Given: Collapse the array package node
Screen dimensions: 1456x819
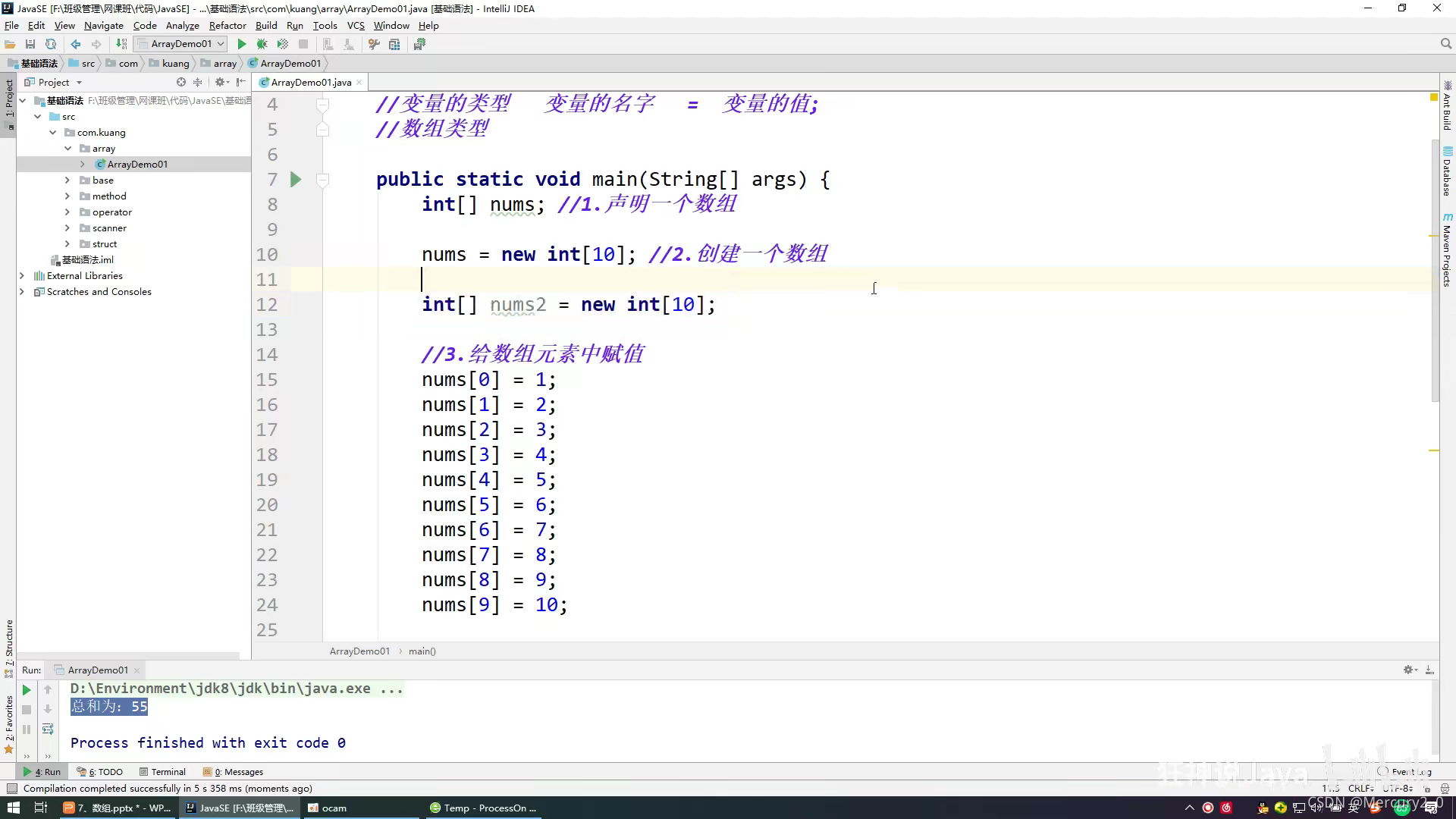Looking at the screenshot, I should coord(67,149).
